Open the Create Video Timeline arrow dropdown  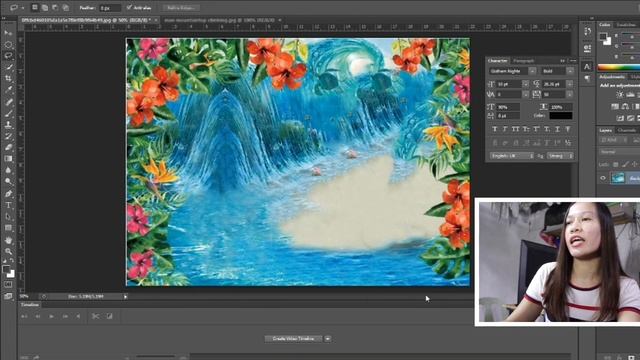coord(328,339)
